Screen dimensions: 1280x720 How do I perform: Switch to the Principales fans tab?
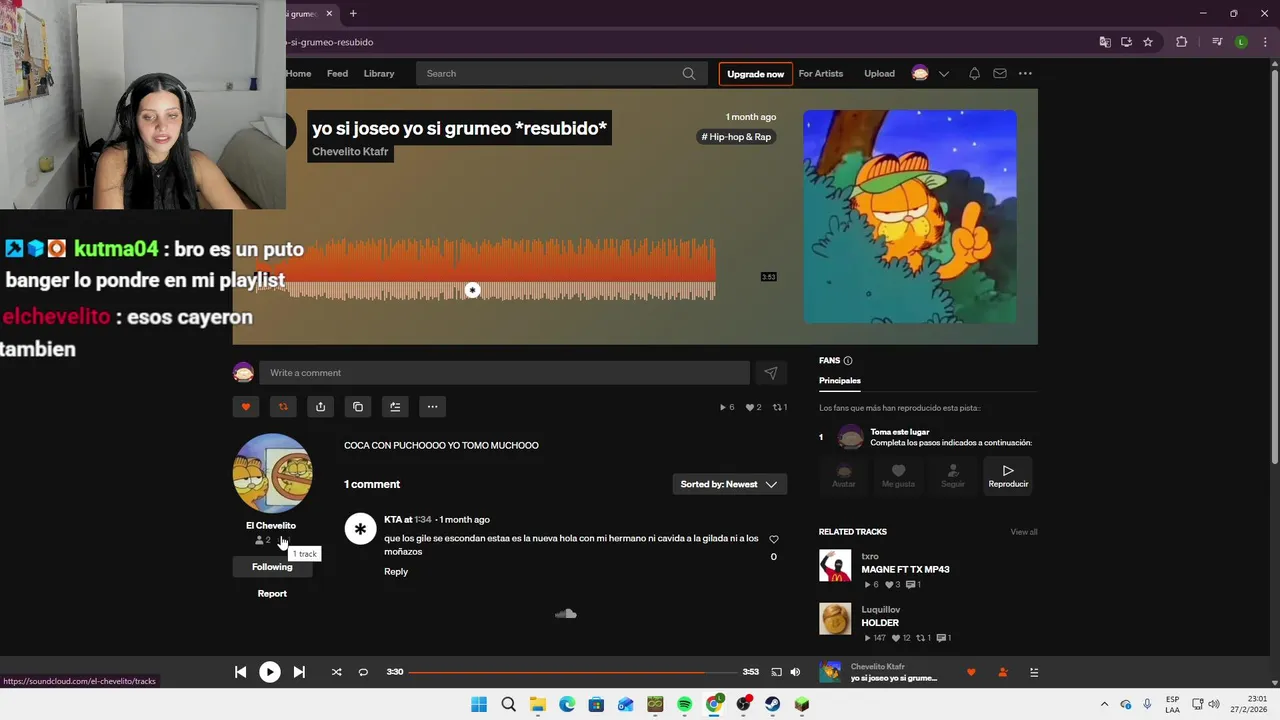pos(840,381)
